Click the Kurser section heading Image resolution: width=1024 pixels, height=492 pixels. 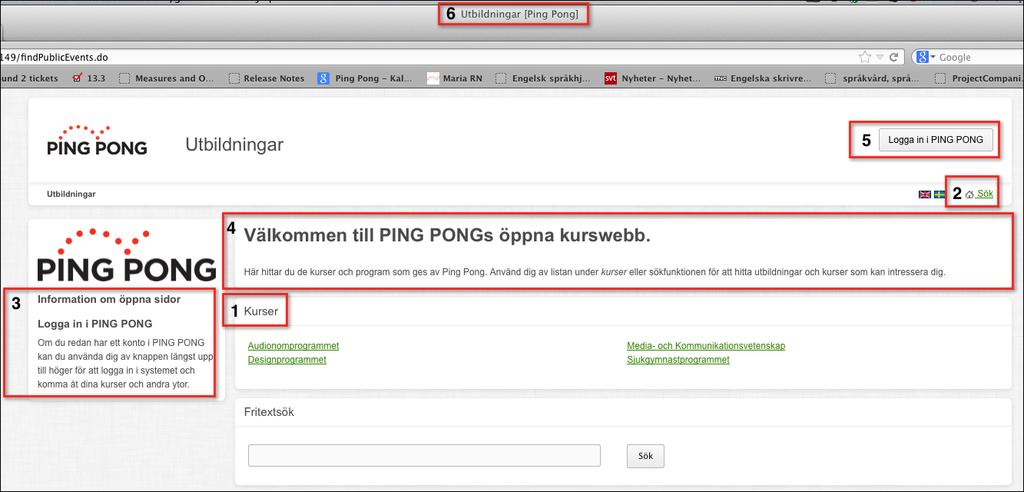tap(261, 312)
